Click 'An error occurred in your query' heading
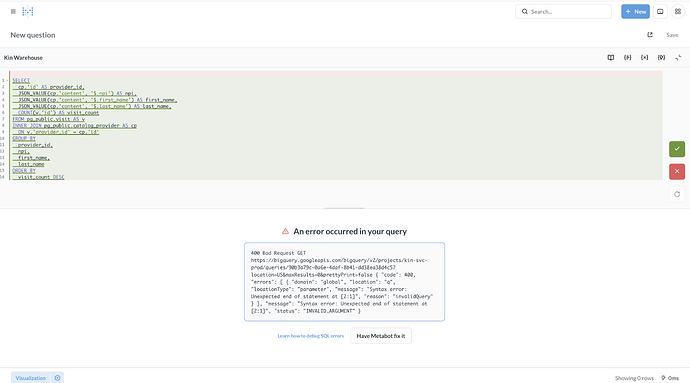This screenshot has width=690, height=383. point(350,231)
